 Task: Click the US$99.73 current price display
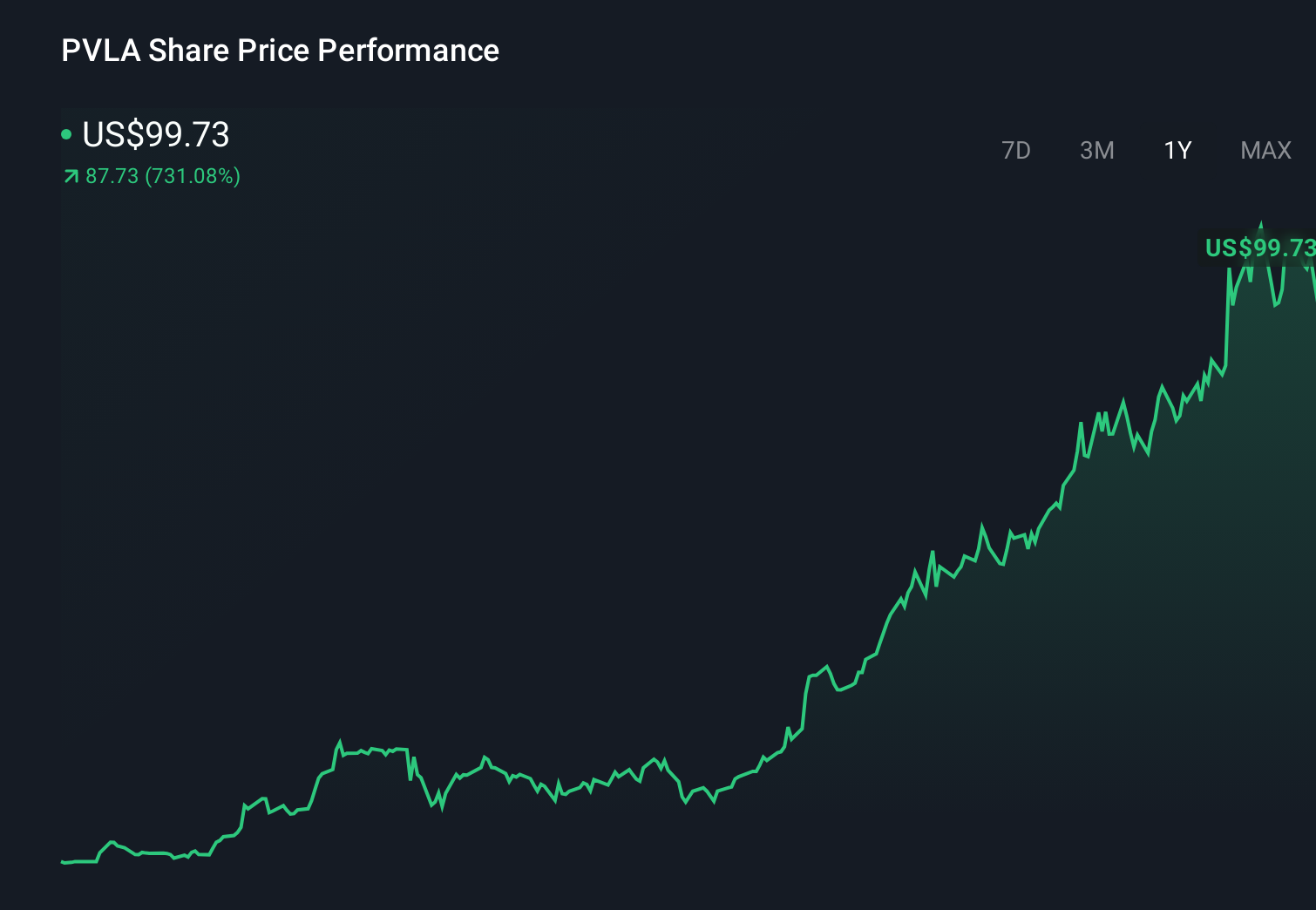tap(155, 135)
